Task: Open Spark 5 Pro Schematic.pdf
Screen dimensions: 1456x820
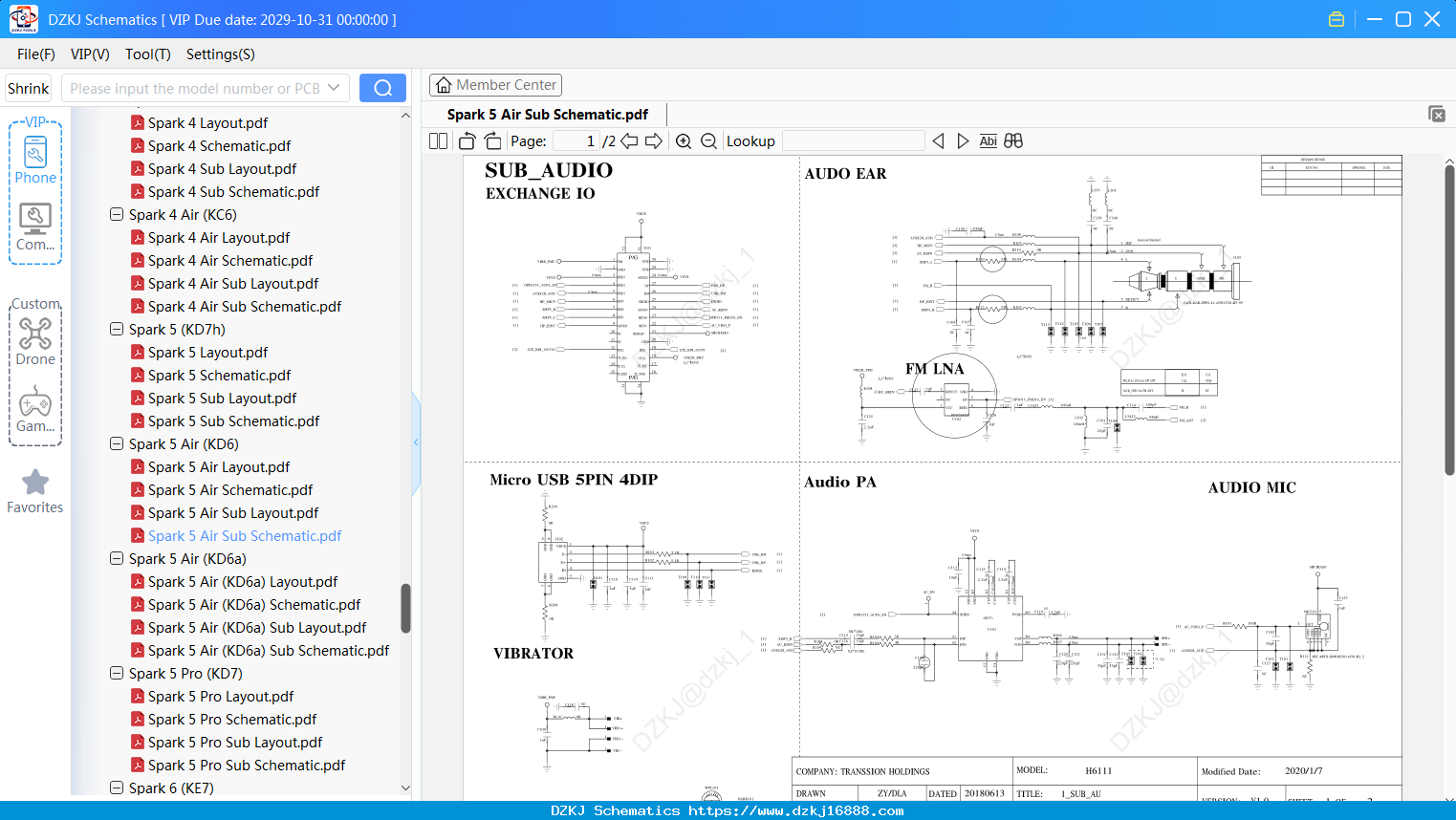Action: click(x=232, y=720)
